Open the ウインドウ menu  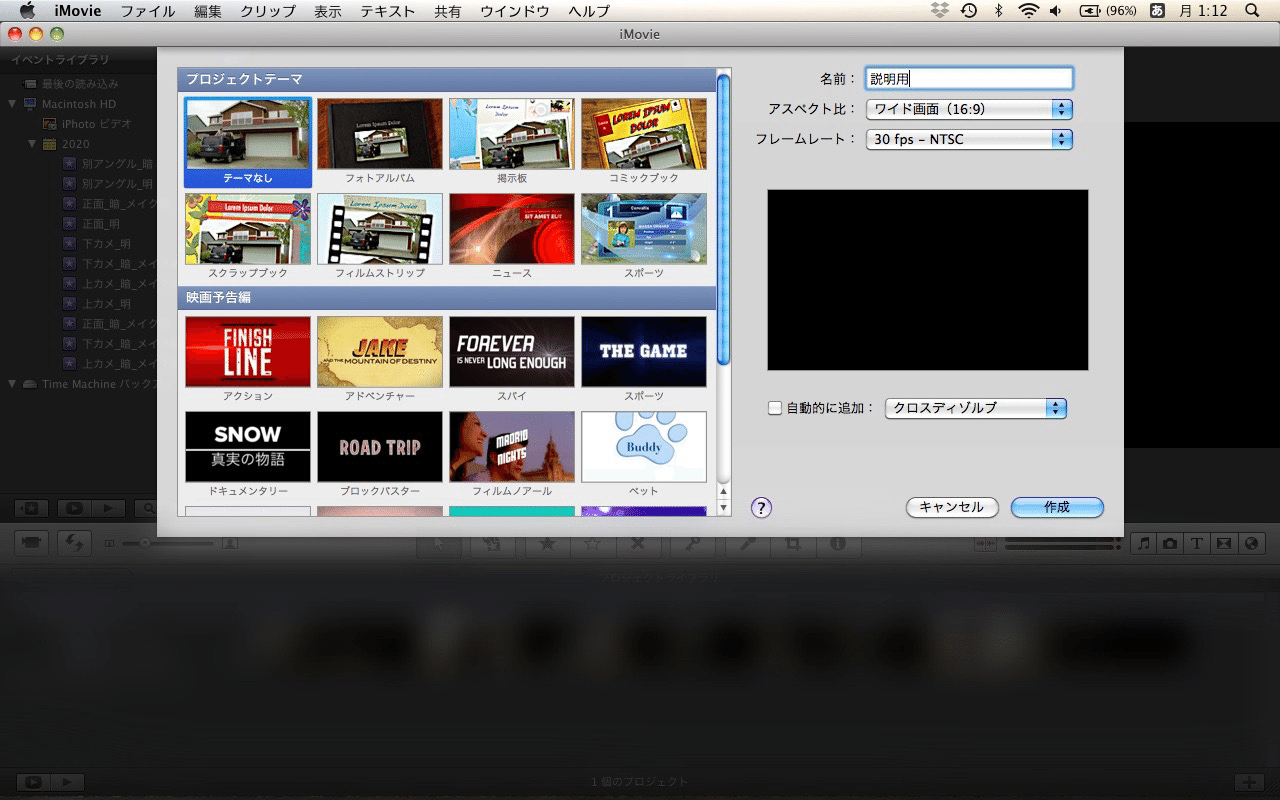click(x=515, y=11)
